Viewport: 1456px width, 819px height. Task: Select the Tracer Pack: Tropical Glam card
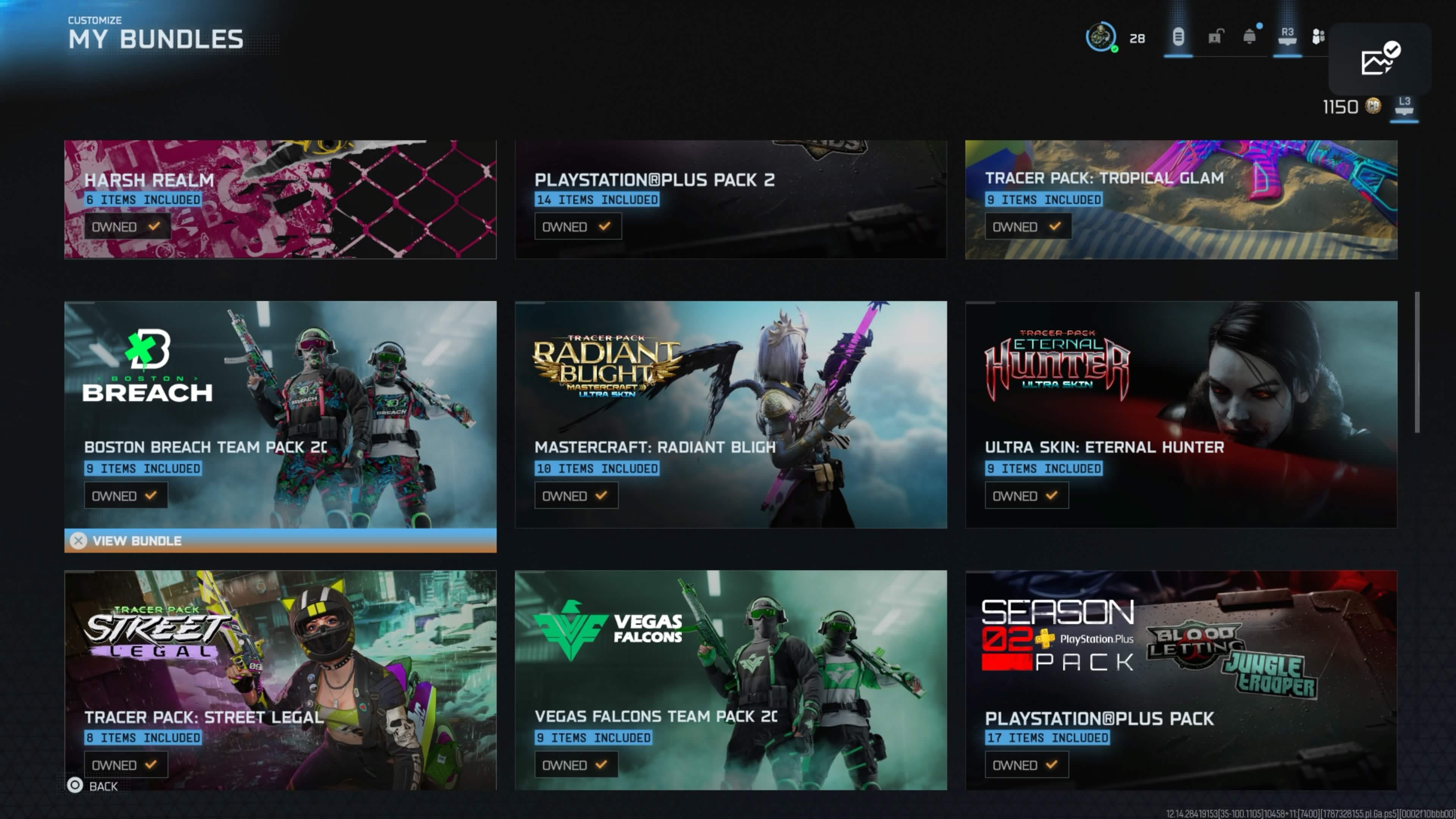pyautogui.click(x=1181, y=199)
